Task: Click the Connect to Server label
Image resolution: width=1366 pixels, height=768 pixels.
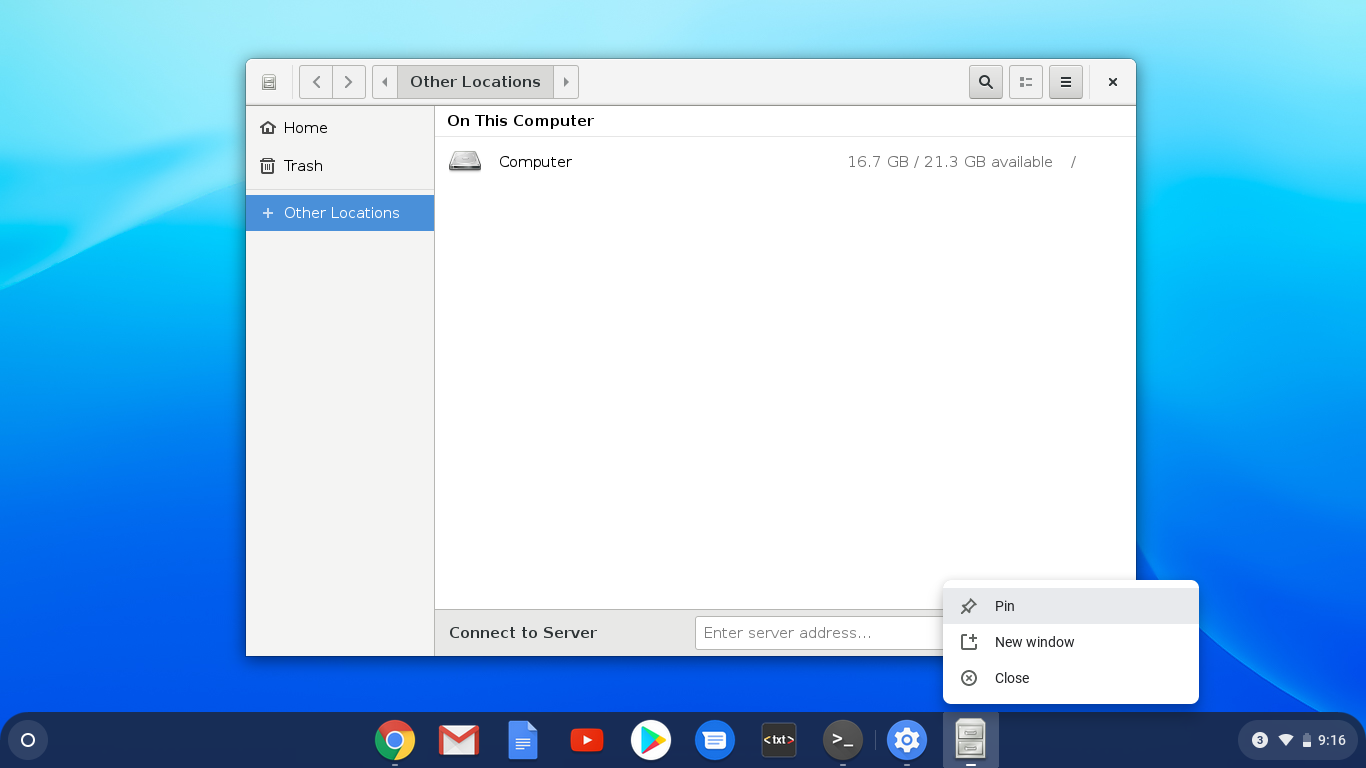Action: click(523, 633)
